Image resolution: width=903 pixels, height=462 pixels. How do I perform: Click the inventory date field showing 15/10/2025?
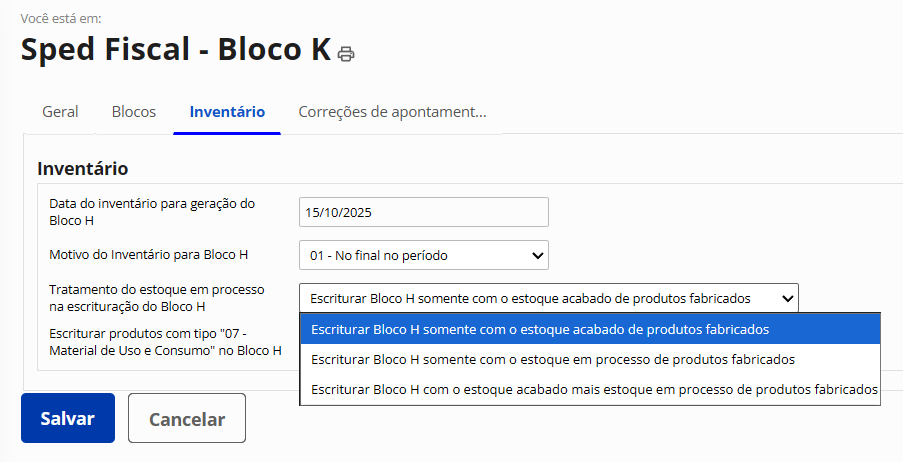coord(423,212)
